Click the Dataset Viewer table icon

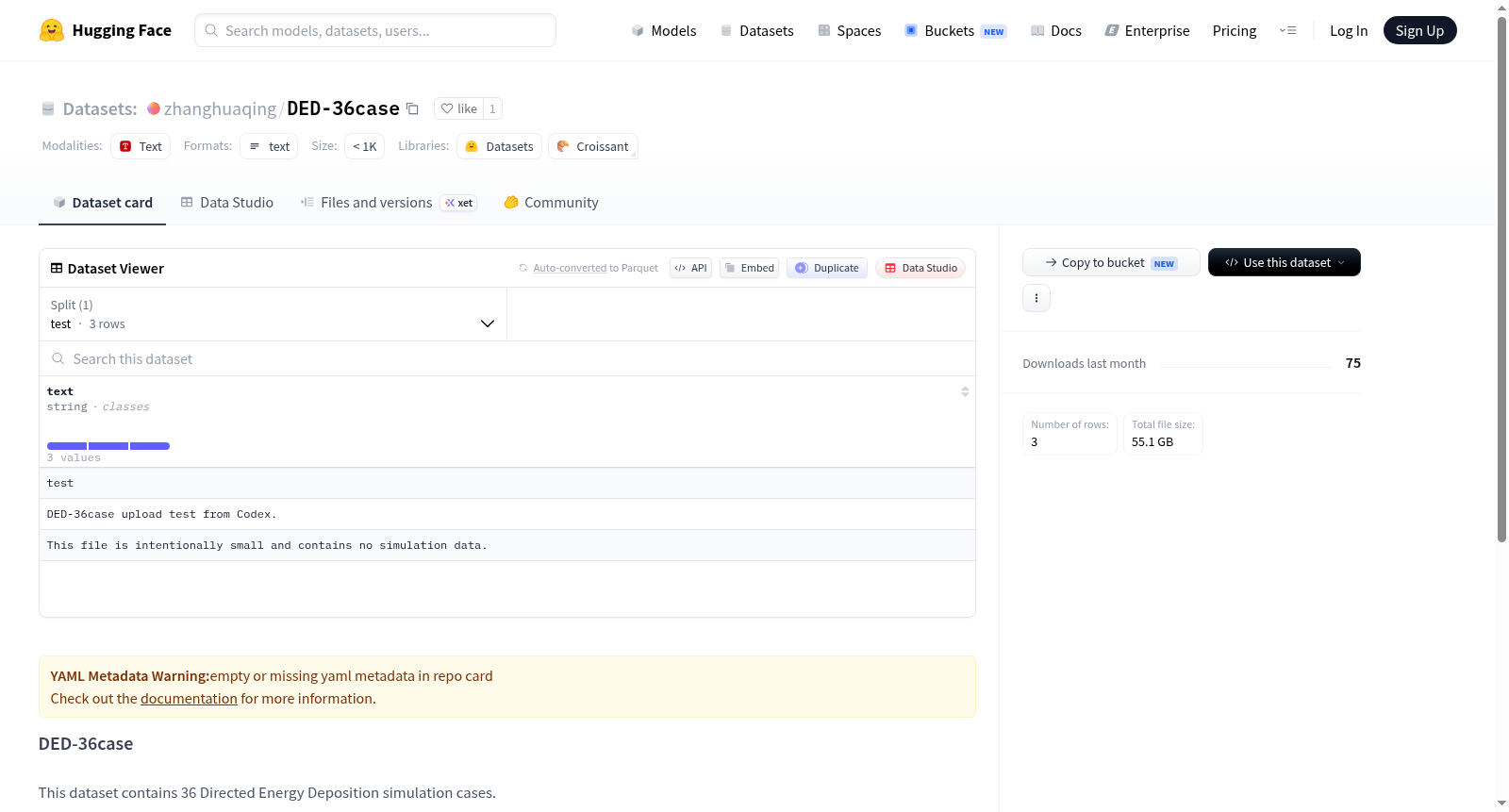(57, 268)
